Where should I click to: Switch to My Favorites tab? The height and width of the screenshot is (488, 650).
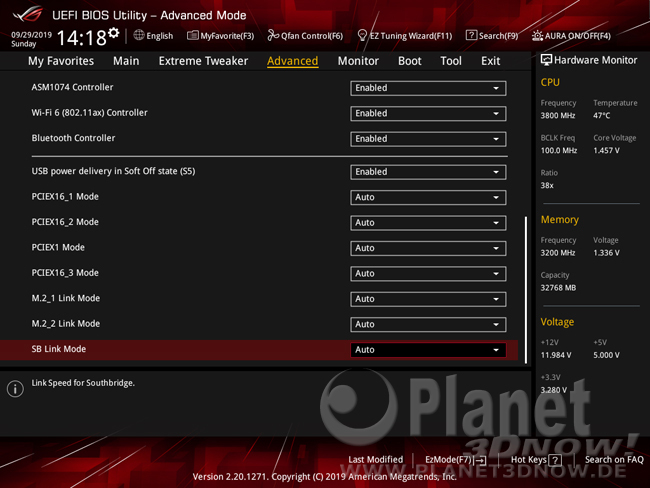click(x=61, y=61)
